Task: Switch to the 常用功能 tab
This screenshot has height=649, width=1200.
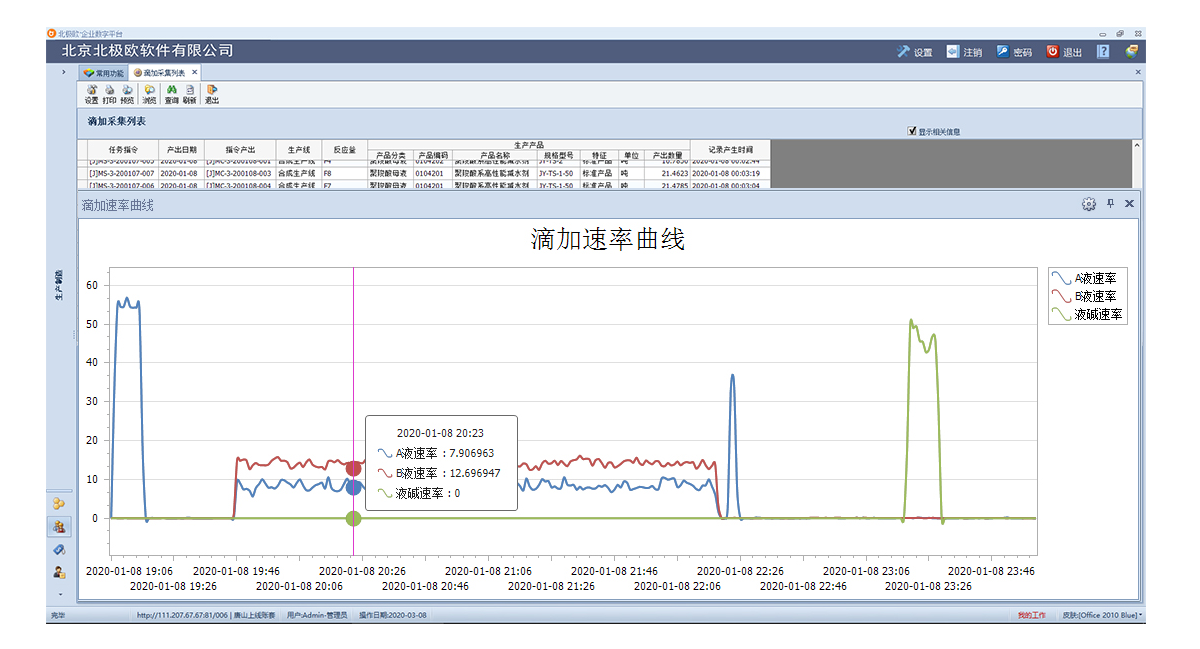Action: [x=104, y=73]
